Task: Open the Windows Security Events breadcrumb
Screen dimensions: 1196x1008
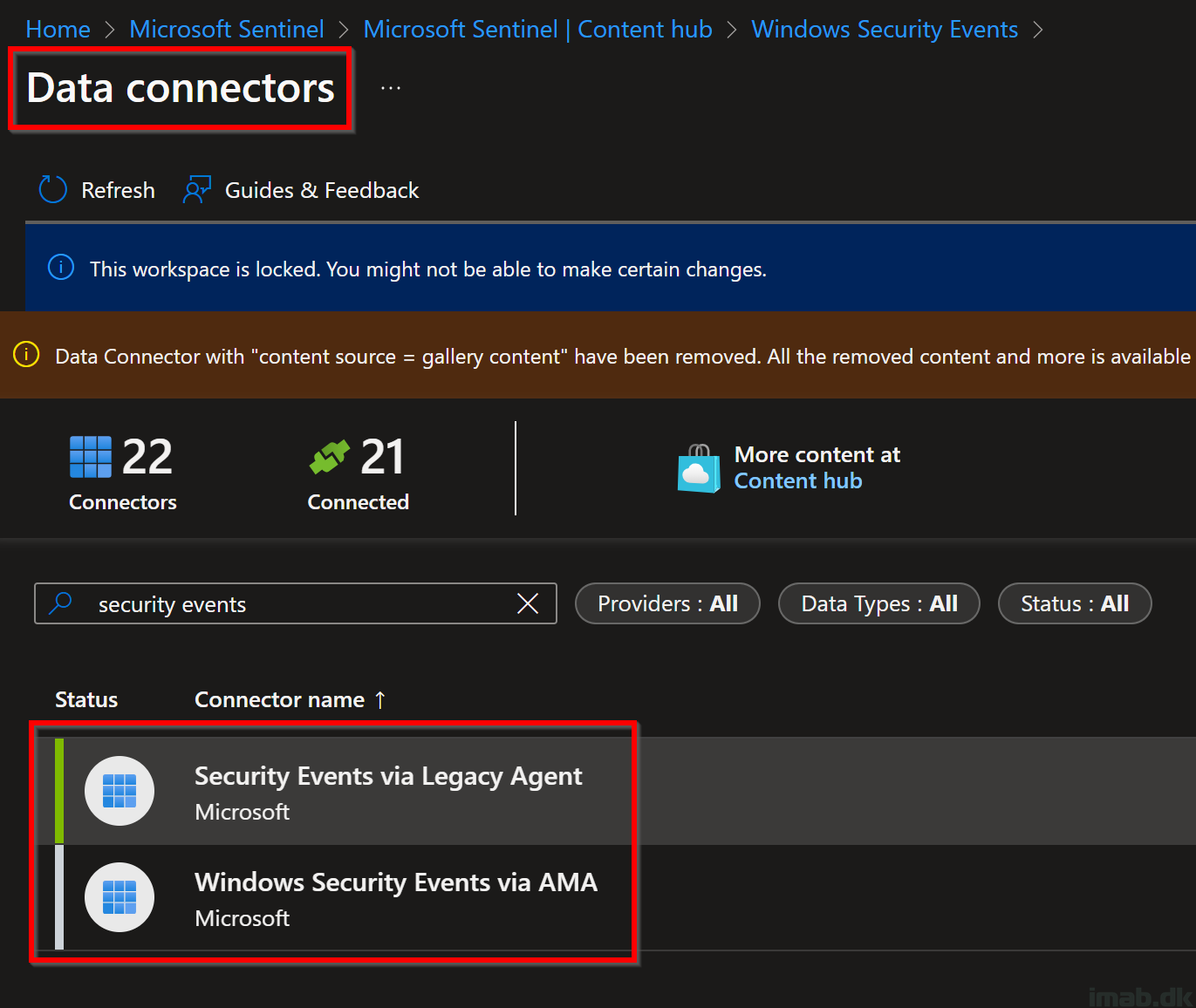Action: [x=885, y=30]
